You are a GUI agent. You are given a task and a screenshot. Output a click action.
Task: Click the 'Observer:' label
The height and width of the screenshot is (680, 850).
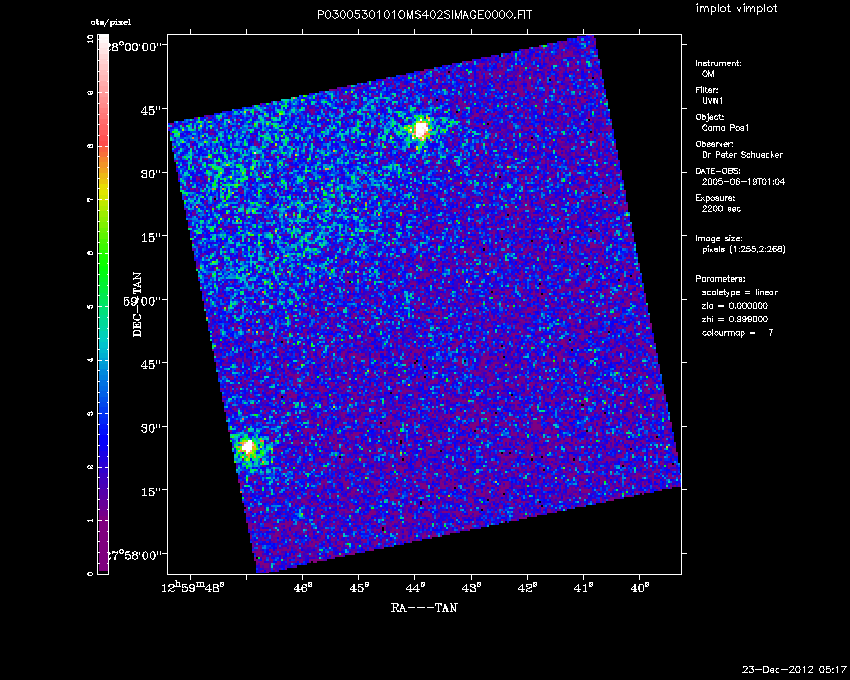pyautogui.click(x=714, y=144)
